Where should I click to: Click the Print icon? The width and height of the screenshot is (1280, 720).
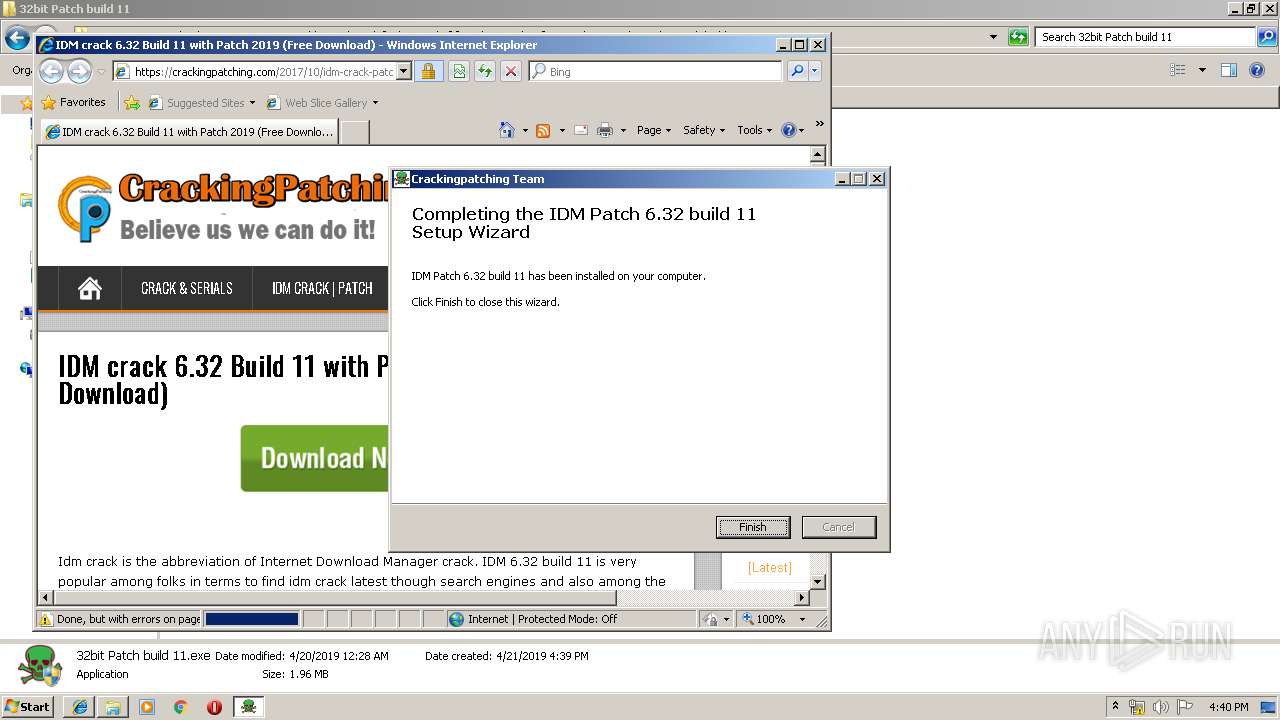click(x=605, y=130)
